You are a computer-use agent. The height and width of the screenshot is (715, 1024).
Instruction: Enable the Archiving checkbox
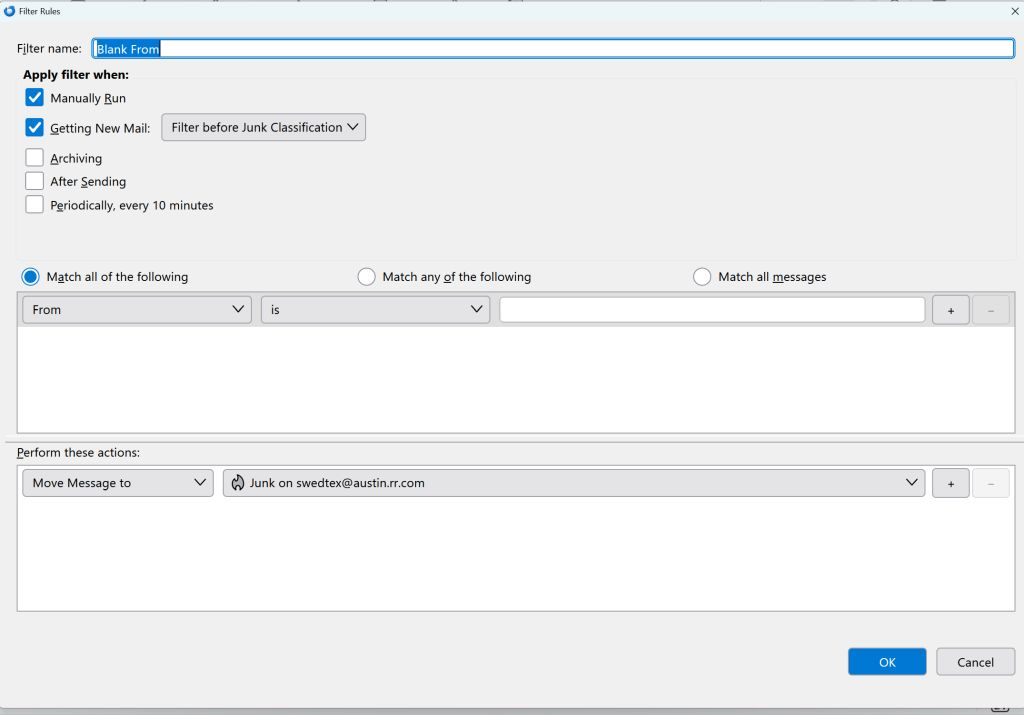click(35, 158)
